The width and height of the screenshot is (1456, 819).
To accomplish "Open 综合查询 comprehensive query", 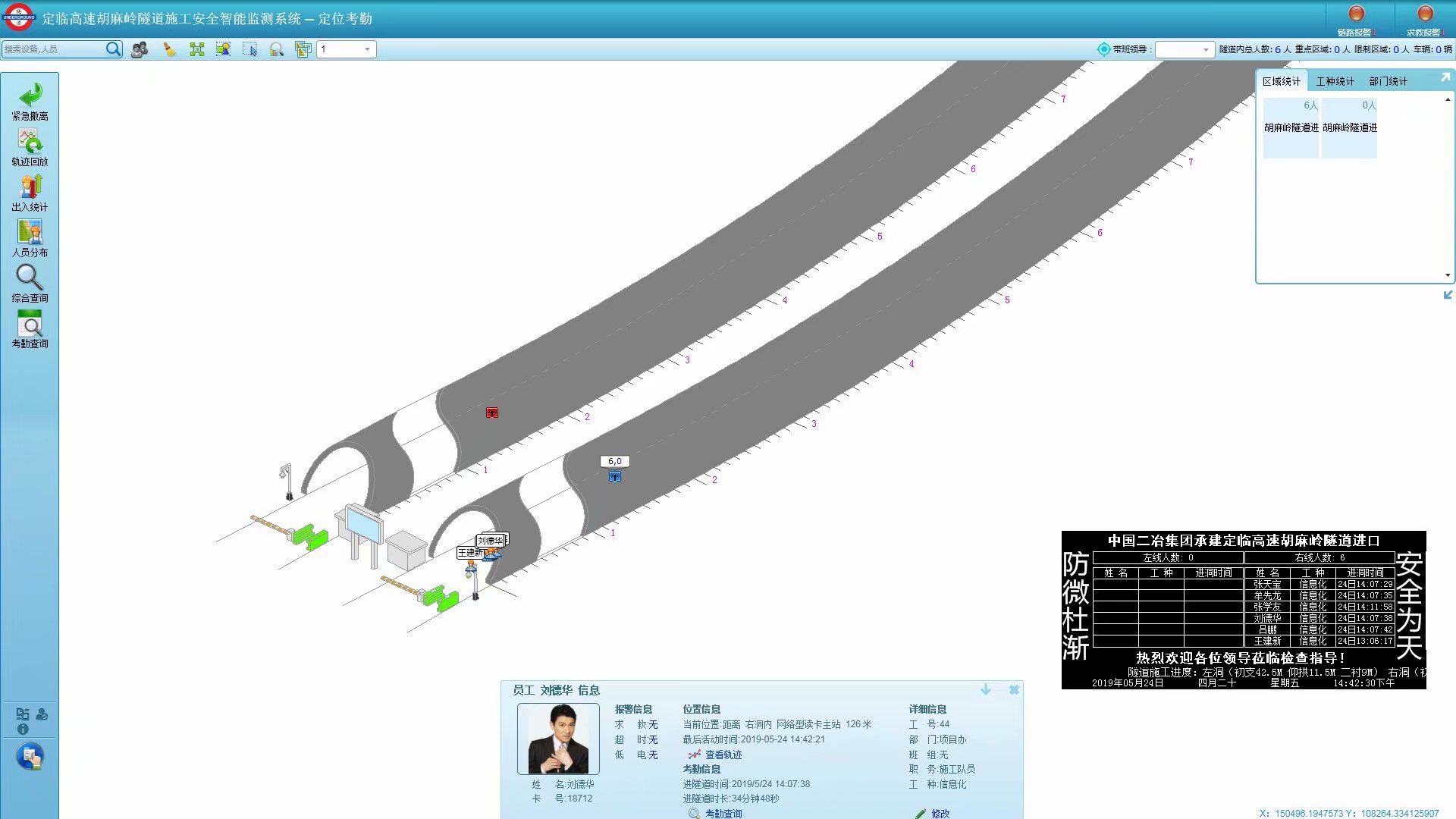I will (30, 279).
